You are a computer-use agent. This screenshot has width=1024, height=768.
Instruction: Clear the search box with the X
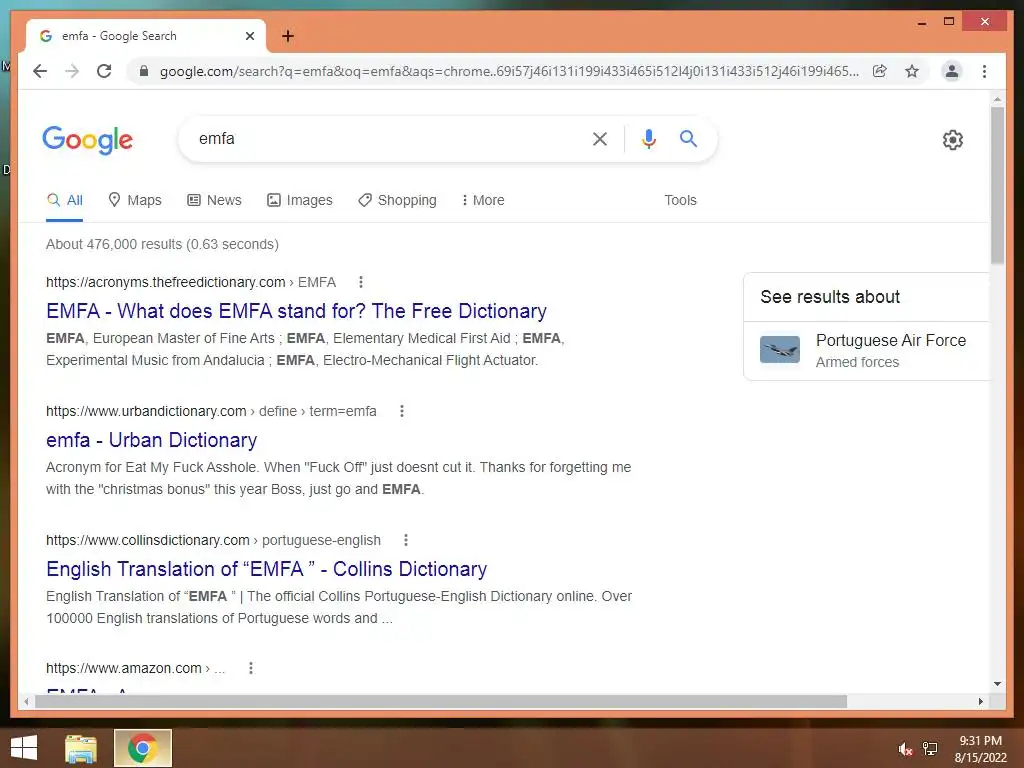coord(600,138)
